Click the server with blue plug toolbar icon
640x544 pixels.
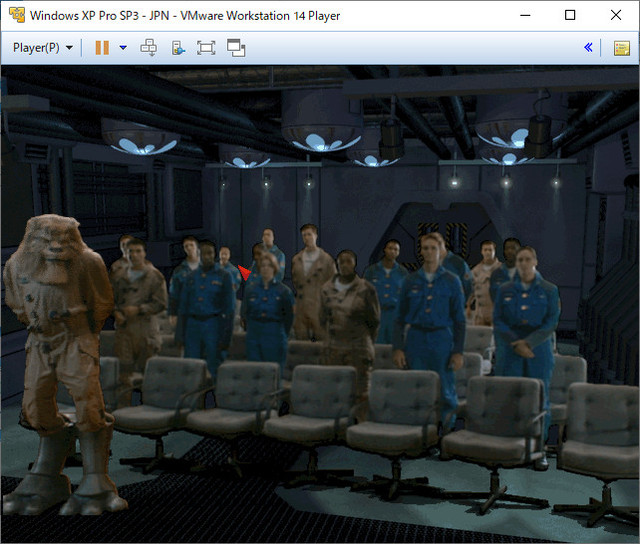(178, 48)
